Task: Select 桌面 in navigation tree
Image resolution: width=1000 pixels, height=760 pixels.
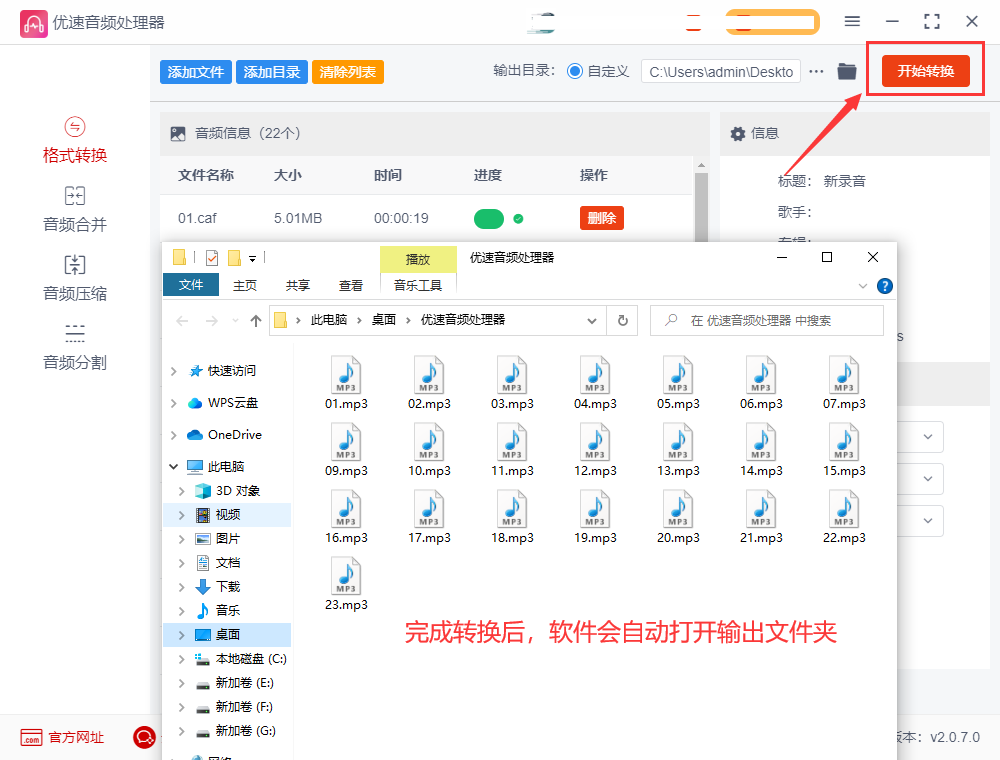Action: pos(227,634)
